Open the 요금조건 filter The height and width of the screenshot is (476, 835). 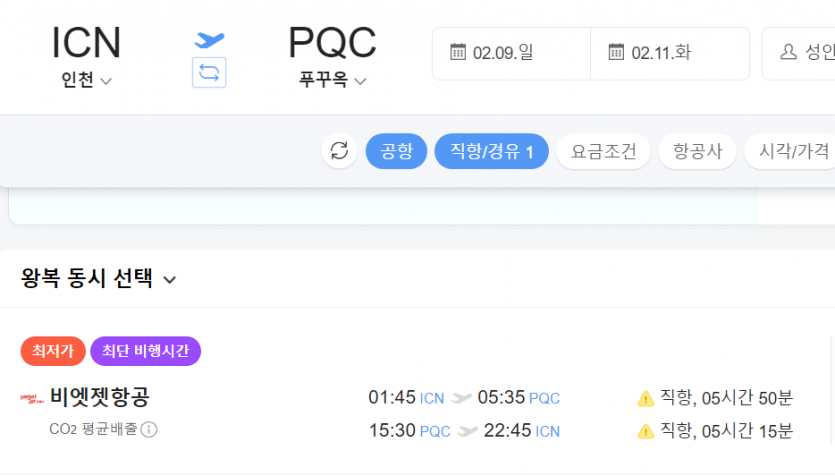tap(603, 151)
